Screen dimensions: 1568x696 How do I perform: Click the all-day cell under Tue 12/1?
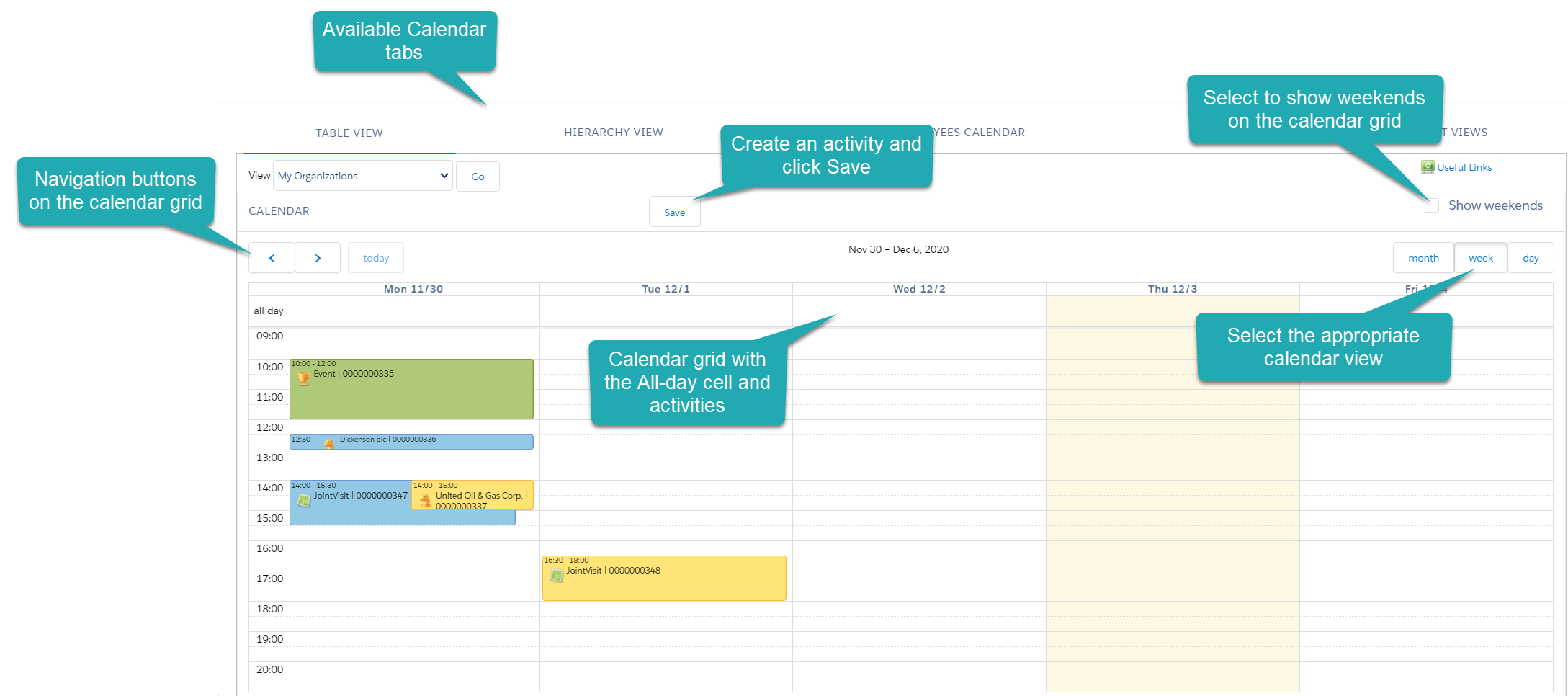pyautogui.click(x=665, y=311)
